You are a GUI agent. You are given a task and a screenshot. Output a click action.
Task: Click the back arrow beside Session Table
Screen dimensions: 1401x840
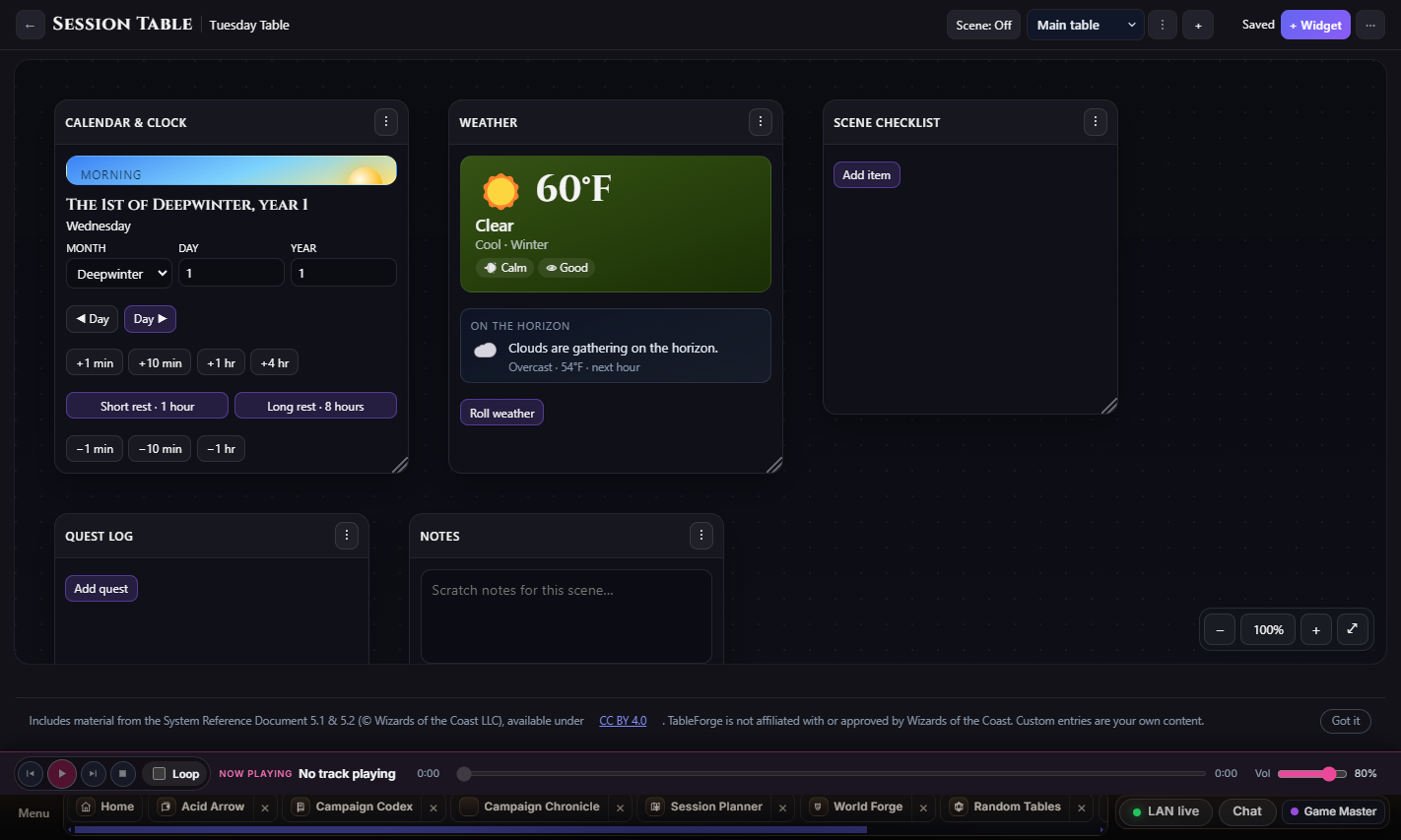pyautogui.click(x=31, y=26)
